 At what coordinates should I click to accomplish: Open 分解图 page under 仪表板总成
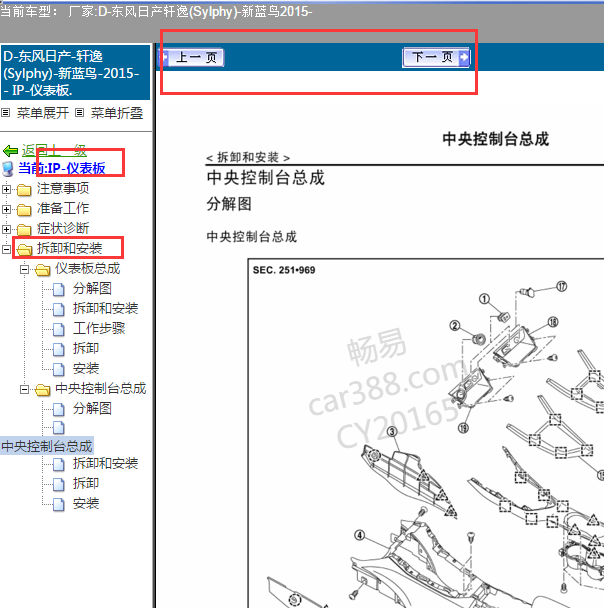(x=92, y=288)
